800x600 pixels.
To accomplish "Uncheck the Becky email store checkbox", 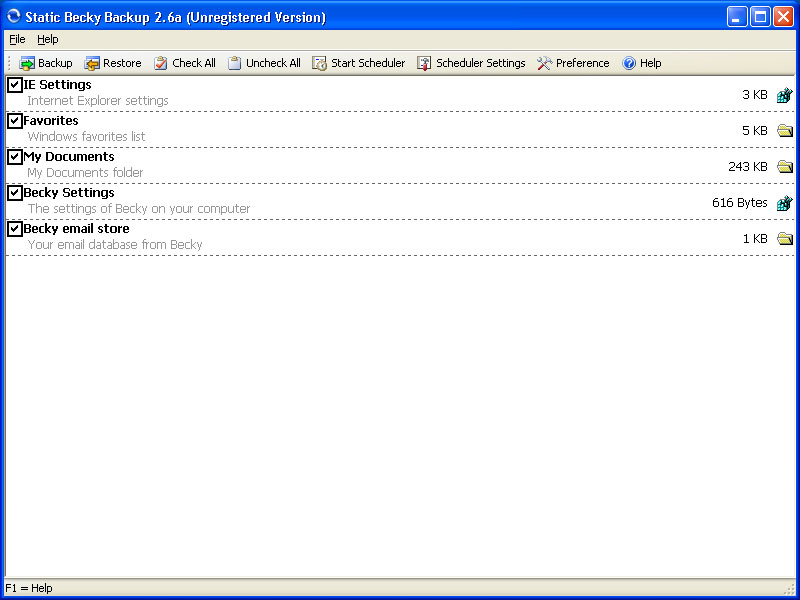I will point(15,229).
